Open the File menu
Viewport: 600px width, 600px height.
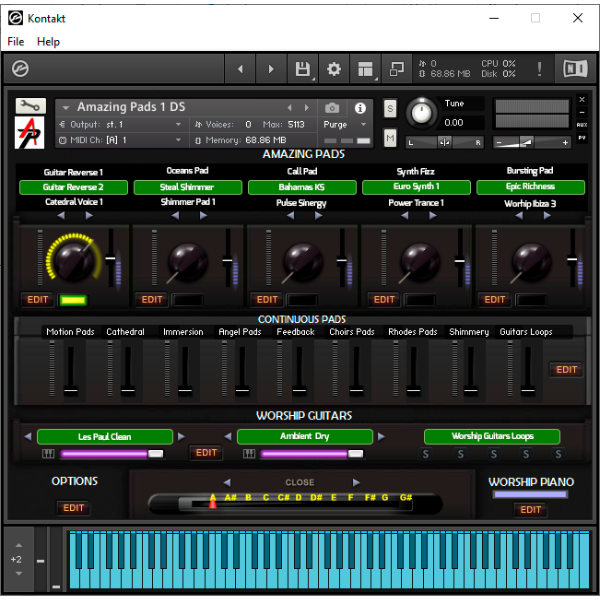(16, 41)
